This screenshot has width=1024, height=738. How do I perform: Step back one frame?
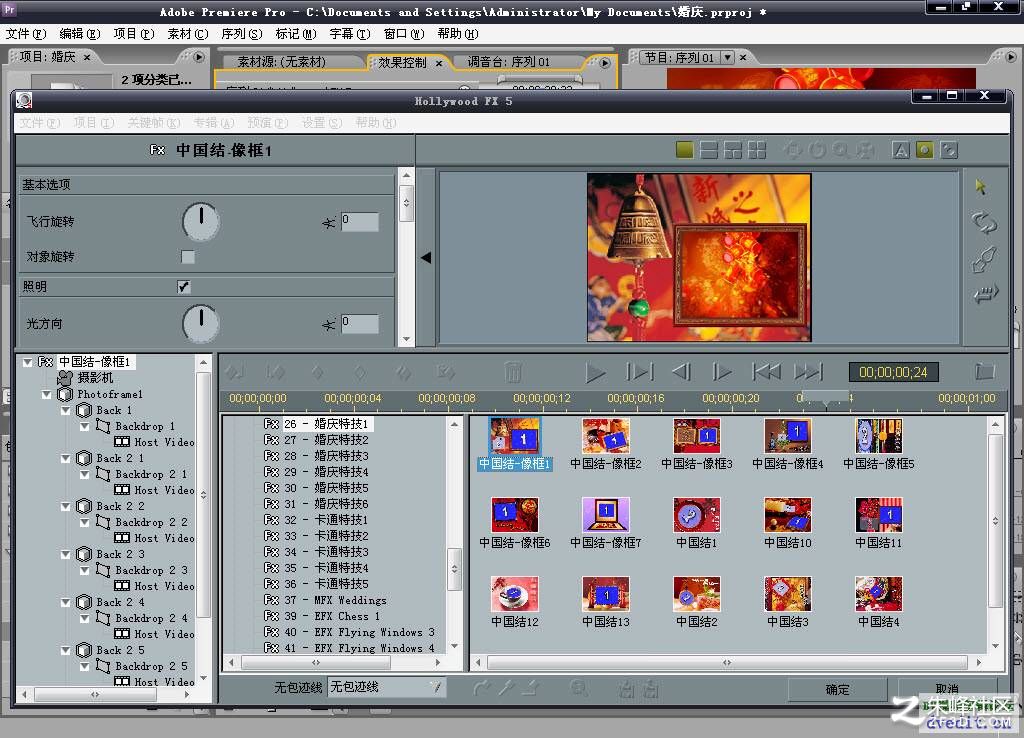[x=681, y=372]
